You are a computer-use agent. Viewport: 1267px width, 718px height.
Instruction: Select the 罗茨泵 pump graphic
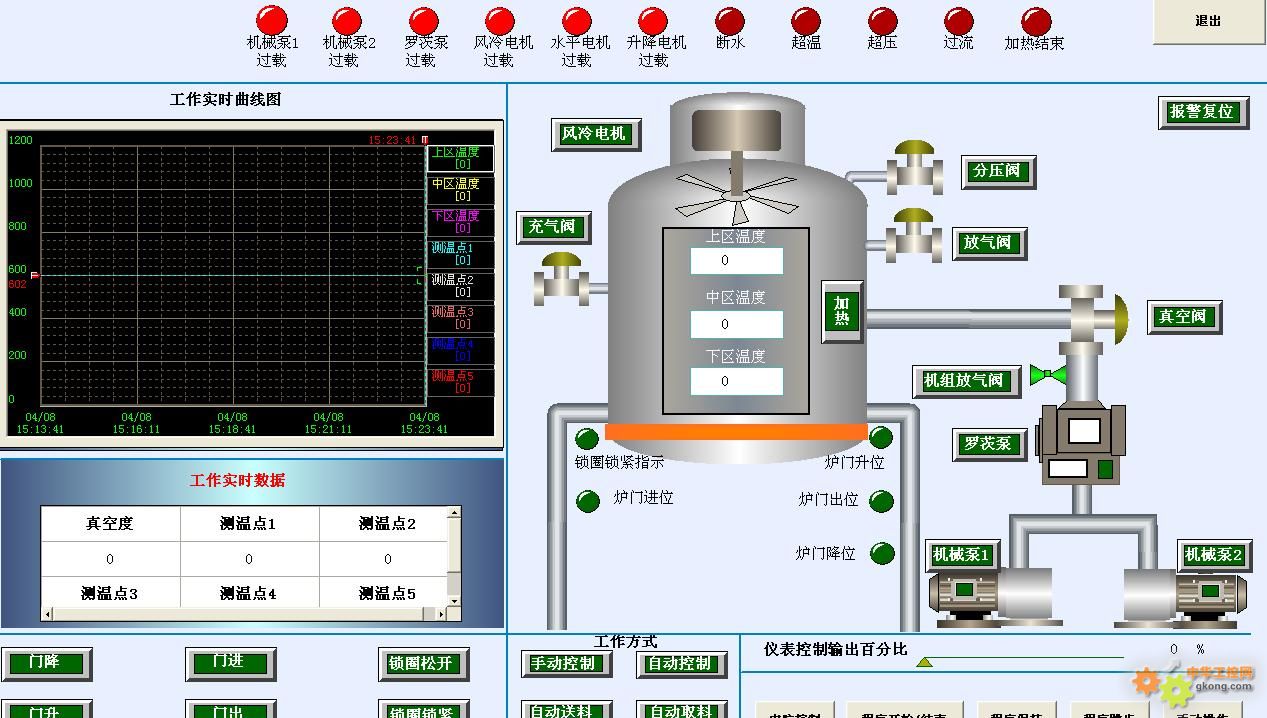(1081, 445)
